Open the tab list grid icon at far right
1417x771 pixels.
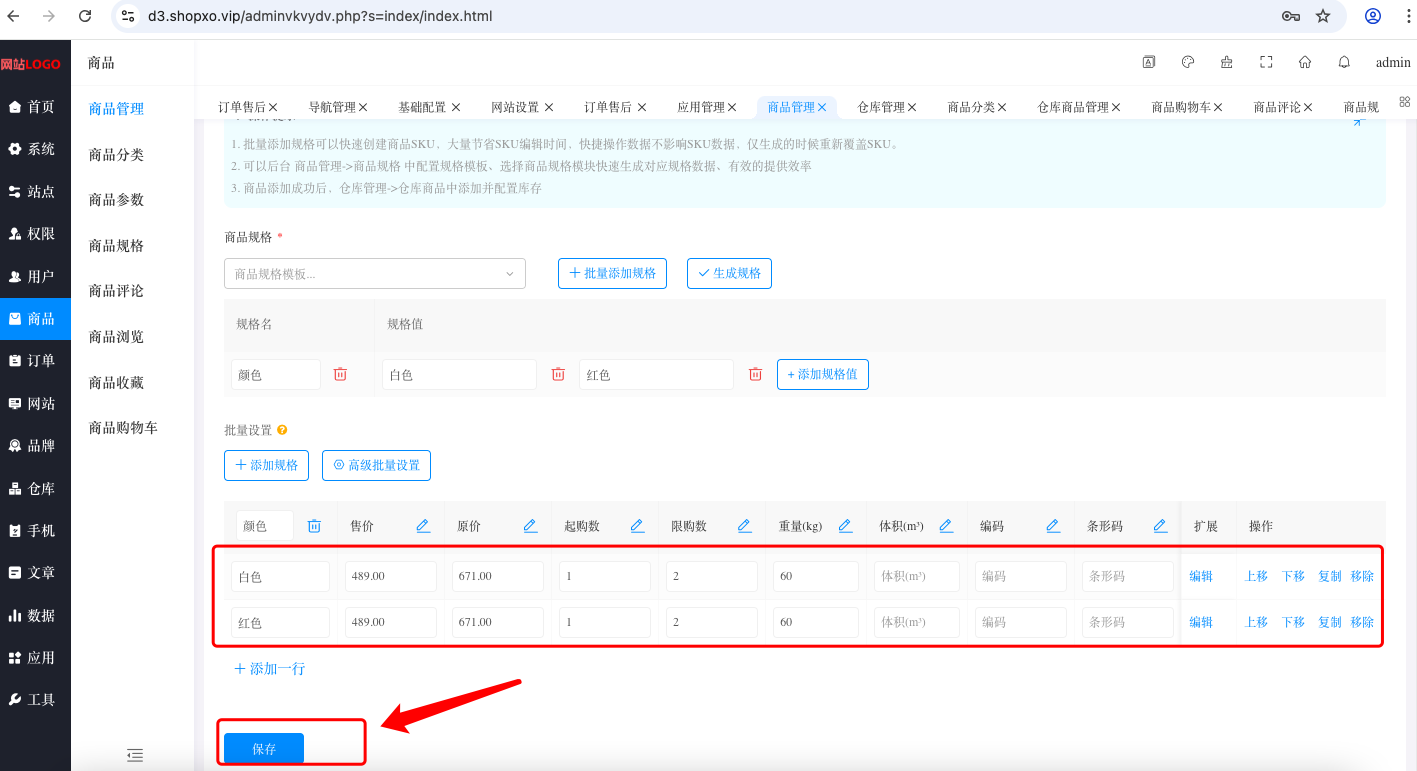pyautogui.click(x=1404, y=102)
